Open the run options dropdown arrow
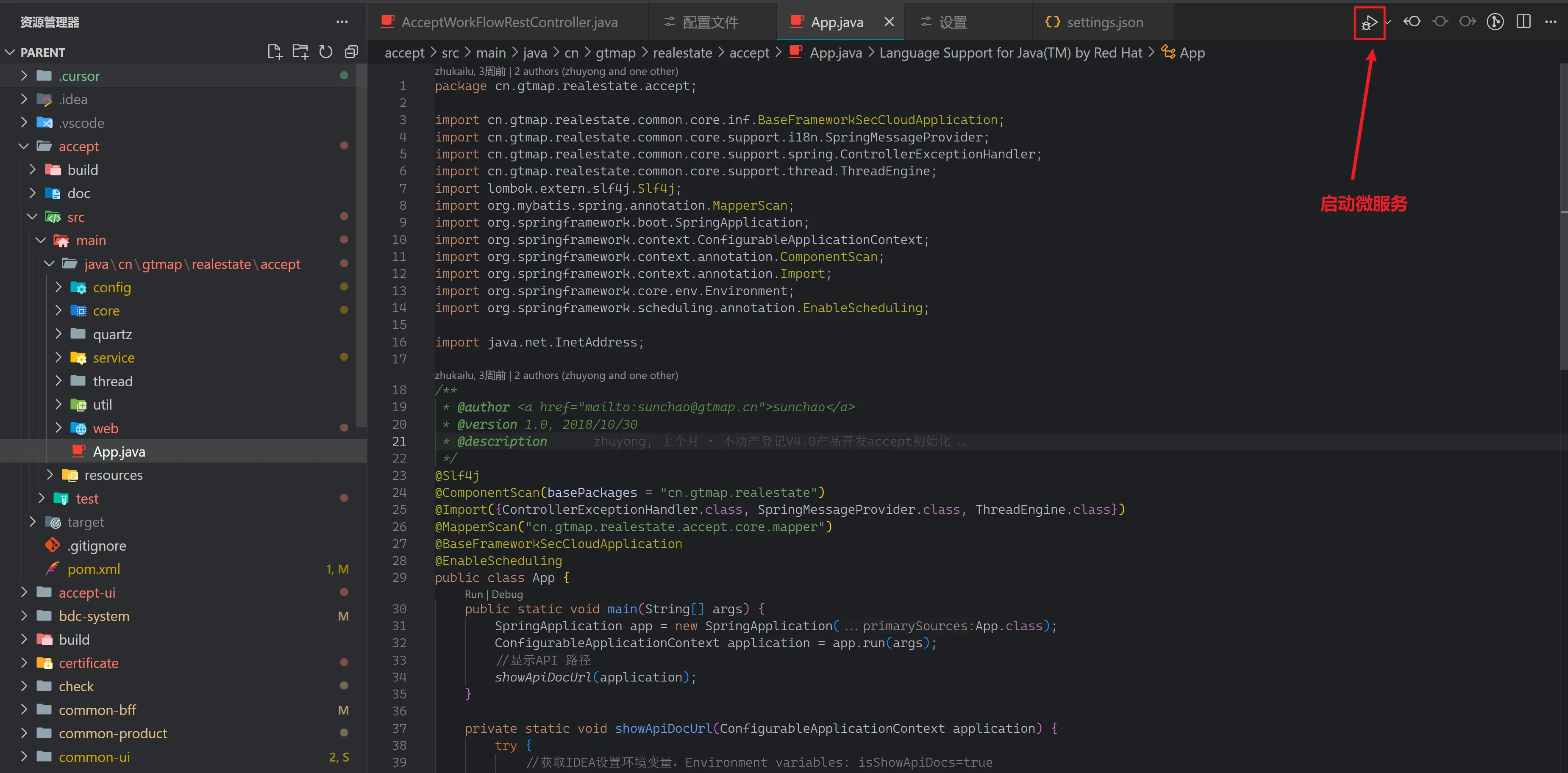The image size is (1568, 773). tap(1388, 22)
